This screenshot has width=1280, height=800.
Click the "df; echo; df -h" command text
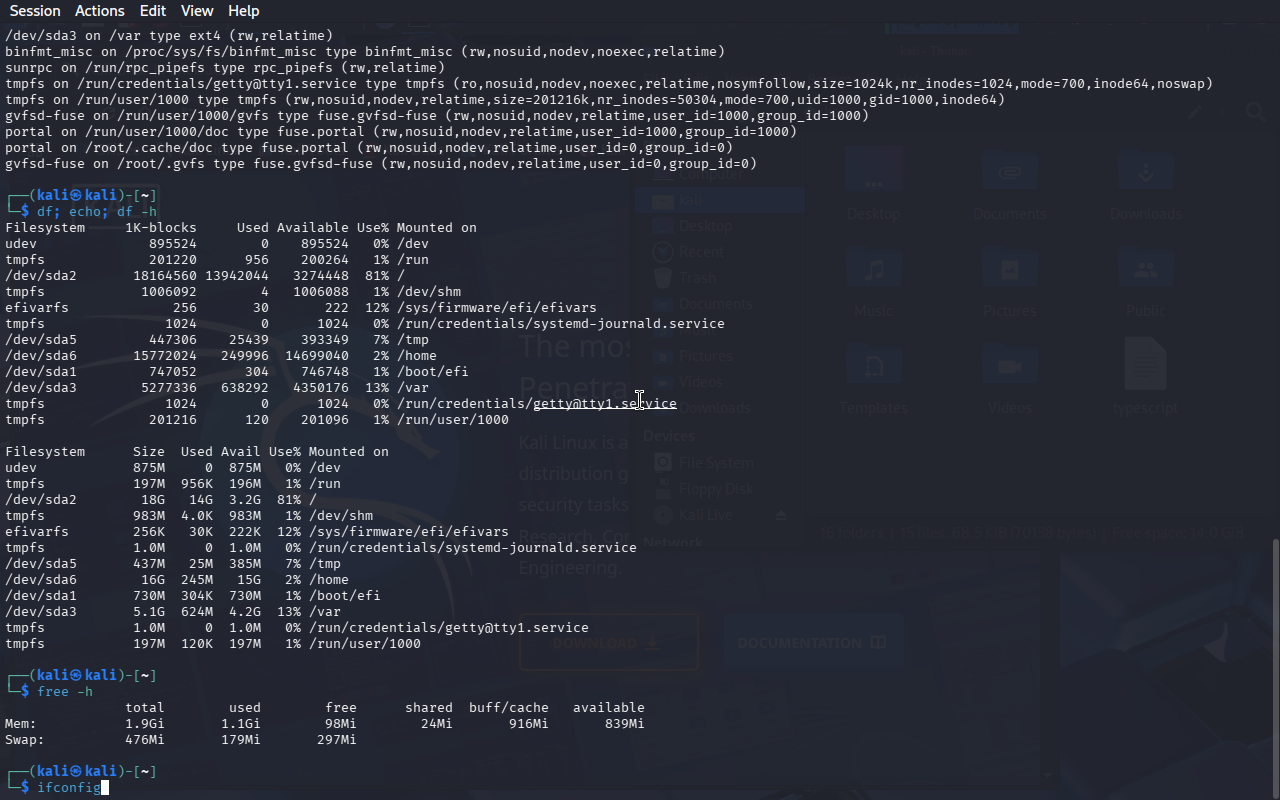97,212
